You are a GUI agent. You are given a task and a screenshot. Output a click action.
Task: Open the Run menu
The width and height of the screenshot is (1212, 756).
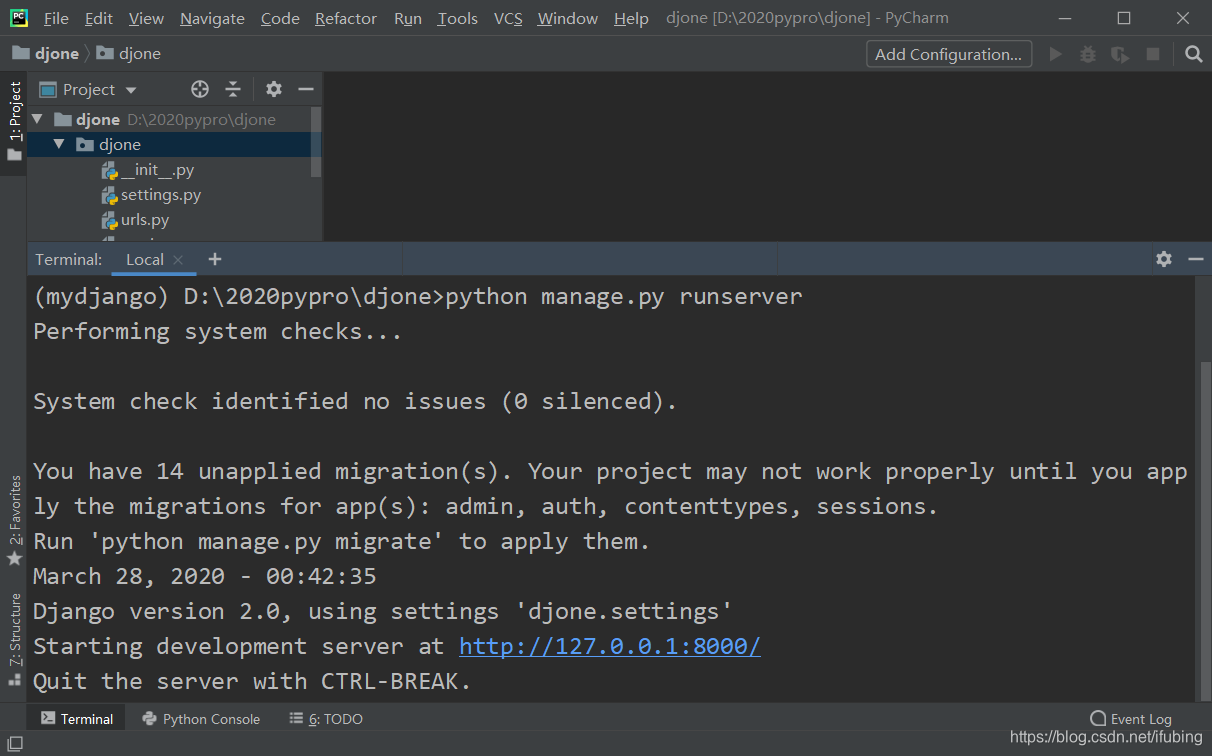click(408, 18)
